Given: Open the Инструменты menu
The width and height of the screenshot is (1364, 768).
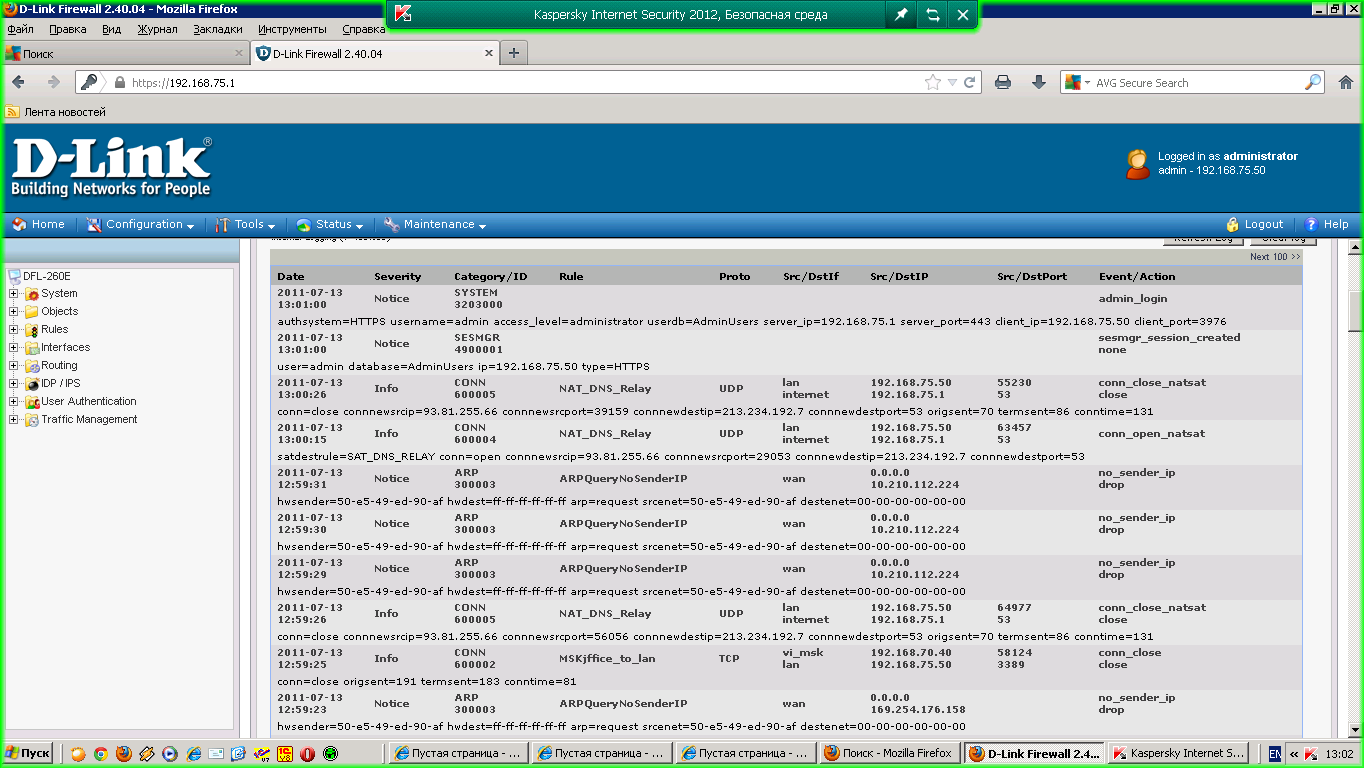Looking at the screenshot, I should (x=292, y=30).
